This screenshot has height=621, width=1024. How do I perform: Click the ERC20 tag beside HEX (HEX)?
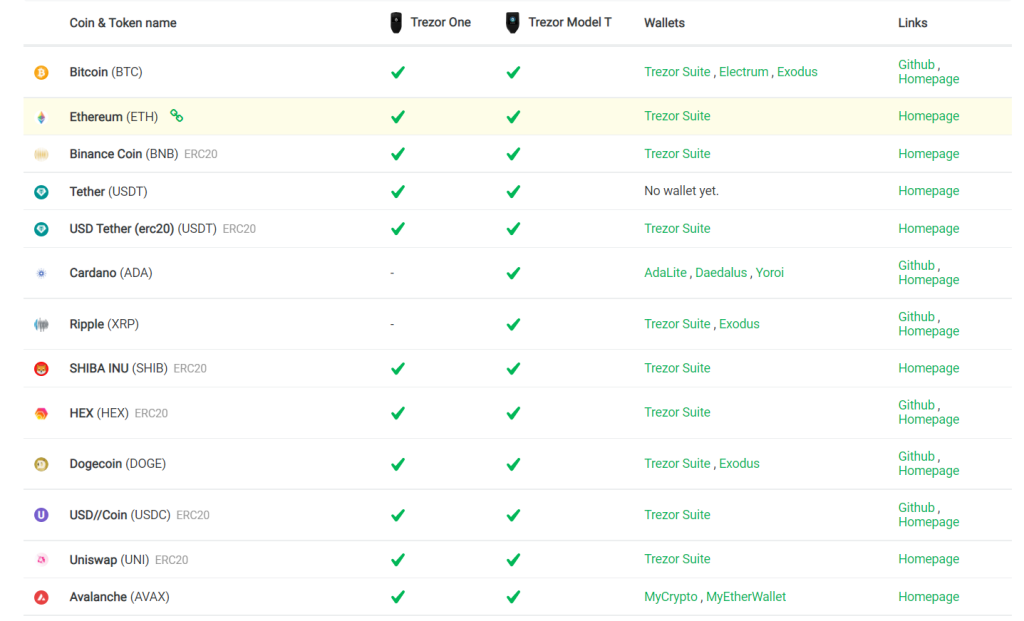tap(152, 413)
